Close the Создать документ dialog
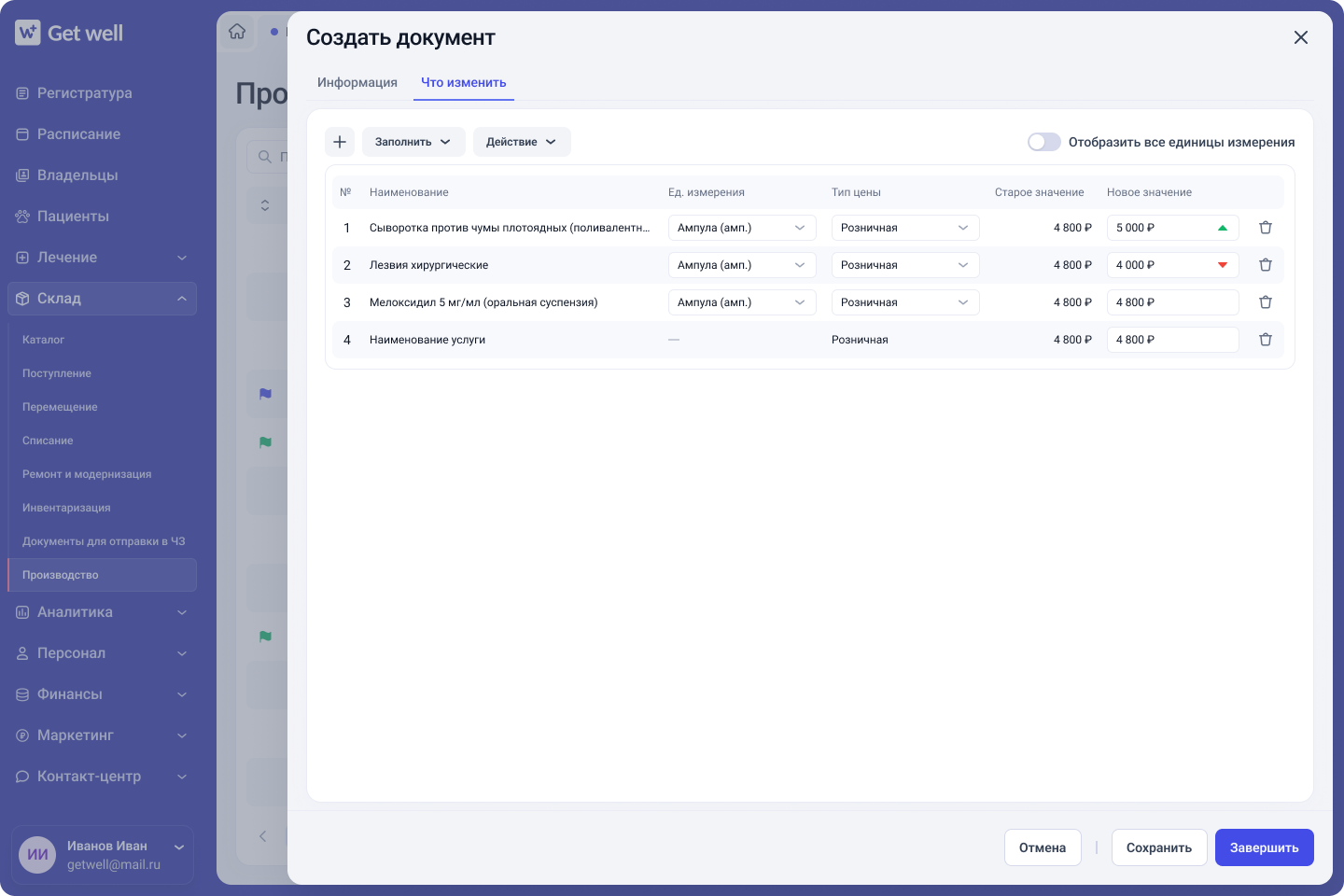Viewport: 1344px width, 896px height. click(x=1301, y=37)
